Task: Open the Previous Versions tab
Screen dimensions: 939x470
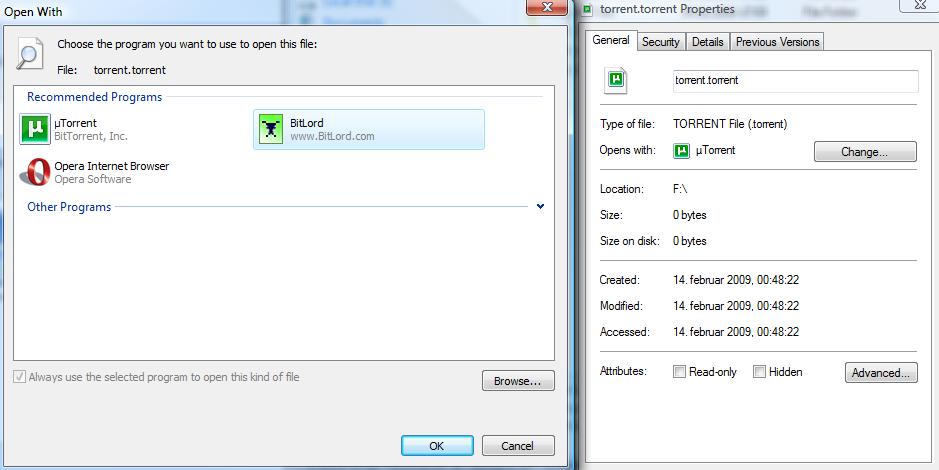Action: click(x=777, y=42)
